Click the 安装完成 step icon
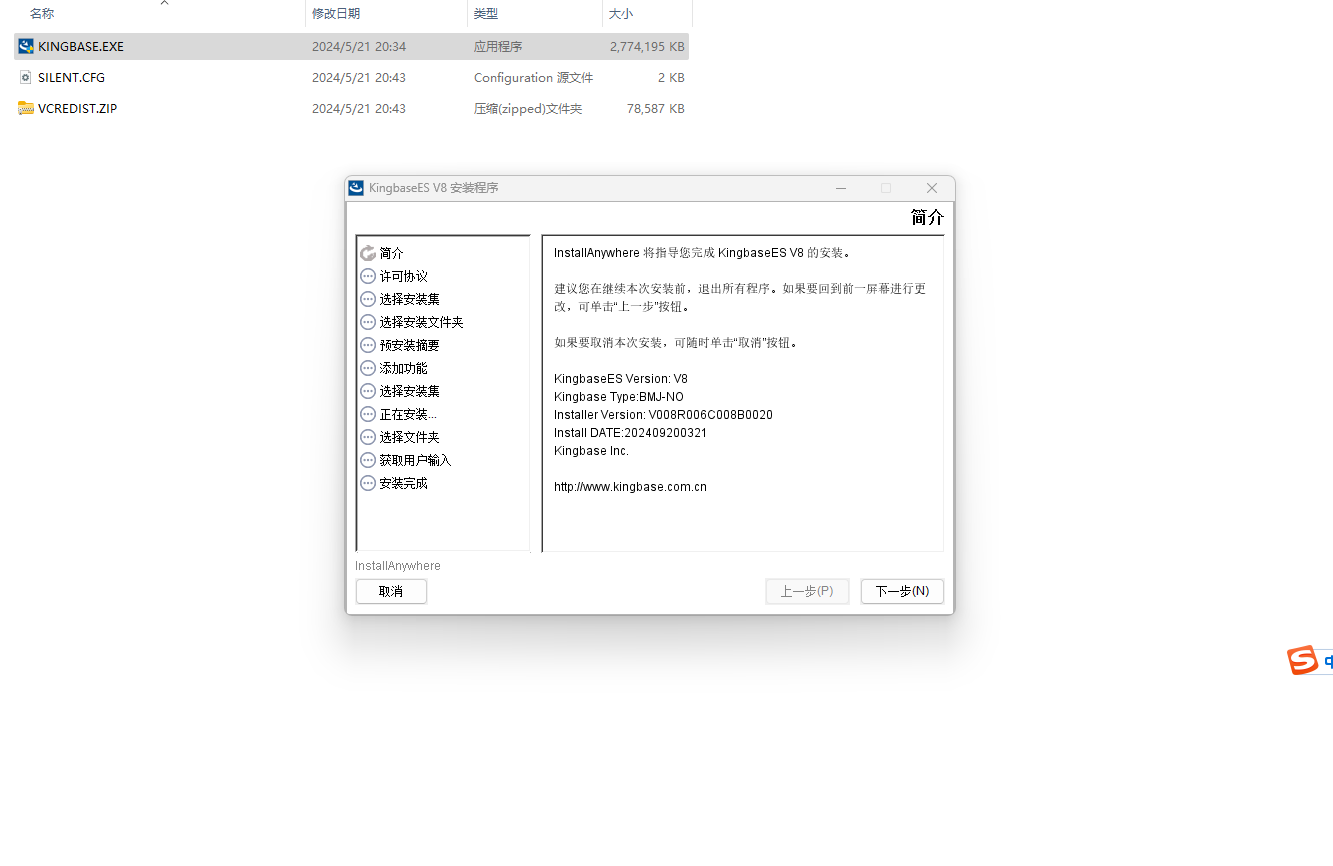 click(367, 482)
